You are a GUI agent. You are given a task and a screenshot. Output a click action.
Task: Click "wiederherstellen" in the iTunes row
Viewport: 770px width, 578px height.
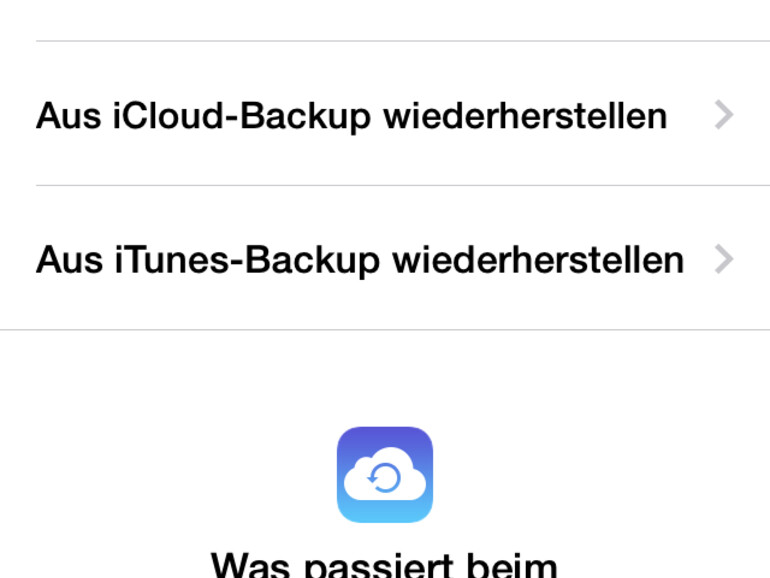[x=538, y=260]
